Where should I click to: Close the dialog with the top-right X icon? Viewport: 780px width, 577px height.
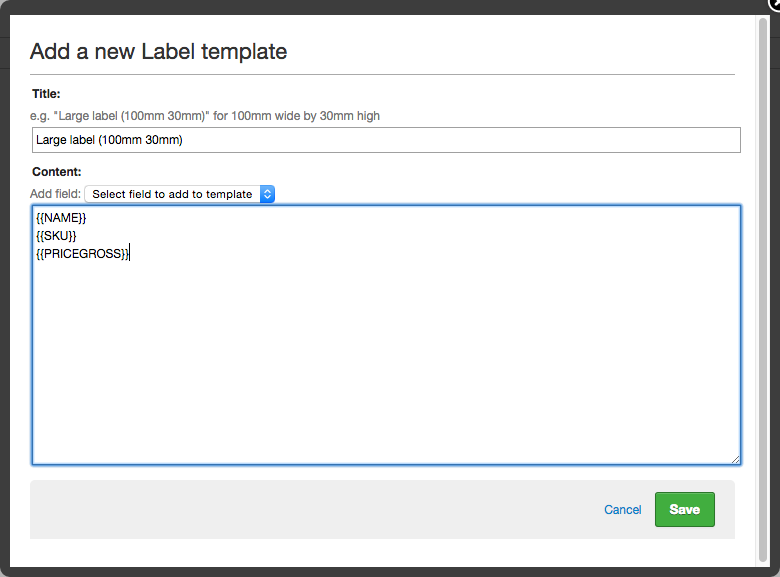pos(775,3)
